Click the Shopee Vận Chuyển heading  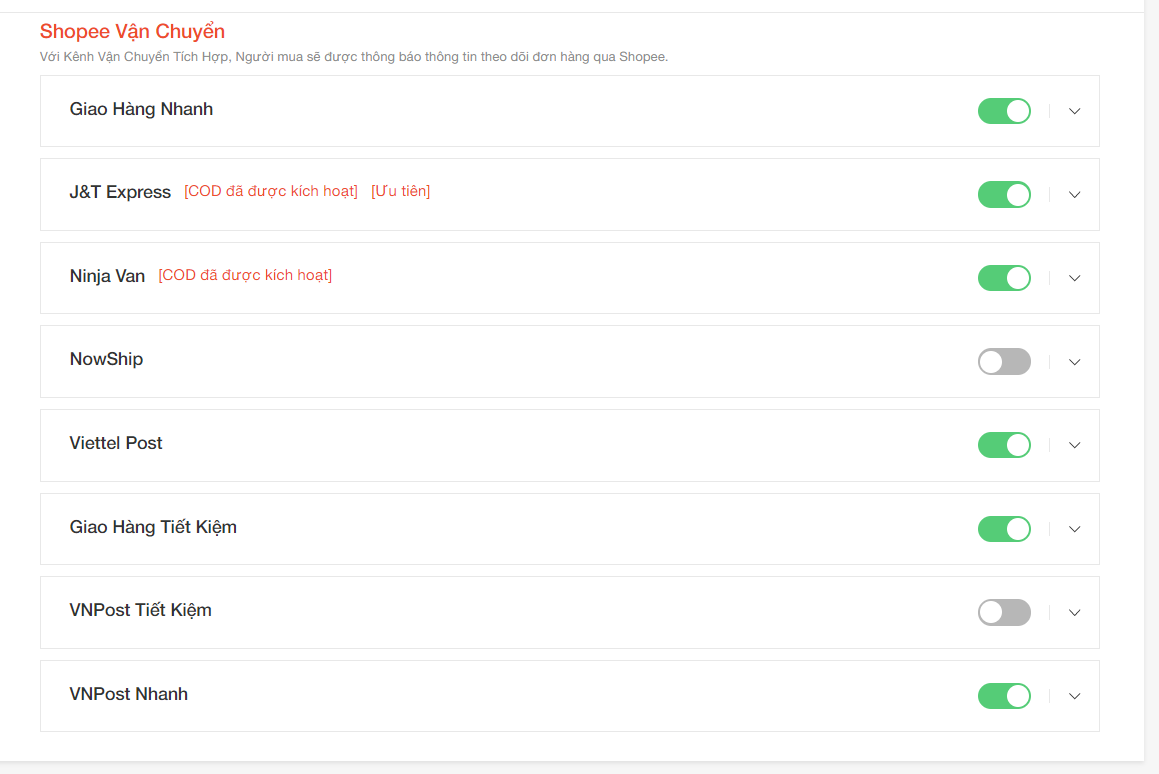point(132,32)
